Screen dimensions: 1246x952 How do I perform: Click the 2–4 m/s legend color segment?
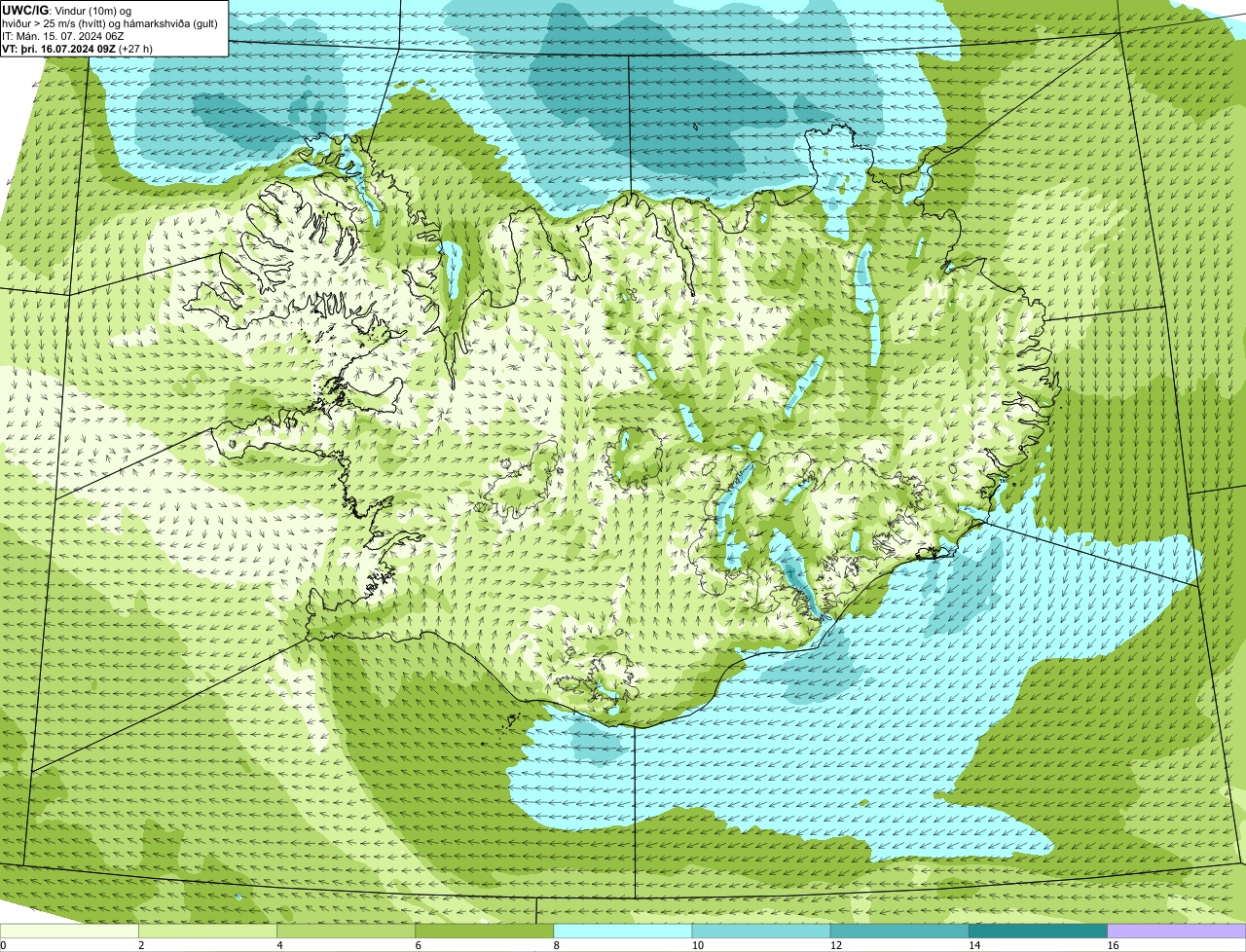(x=209, y=932)
